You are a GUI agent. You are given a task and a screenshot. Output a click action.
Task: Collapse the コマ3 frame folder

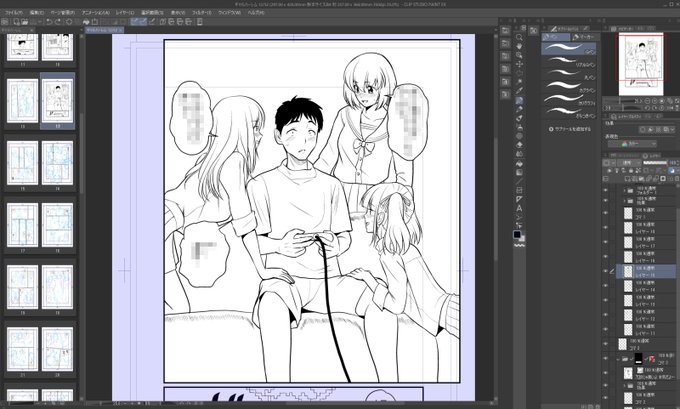(x=618, y=359)
